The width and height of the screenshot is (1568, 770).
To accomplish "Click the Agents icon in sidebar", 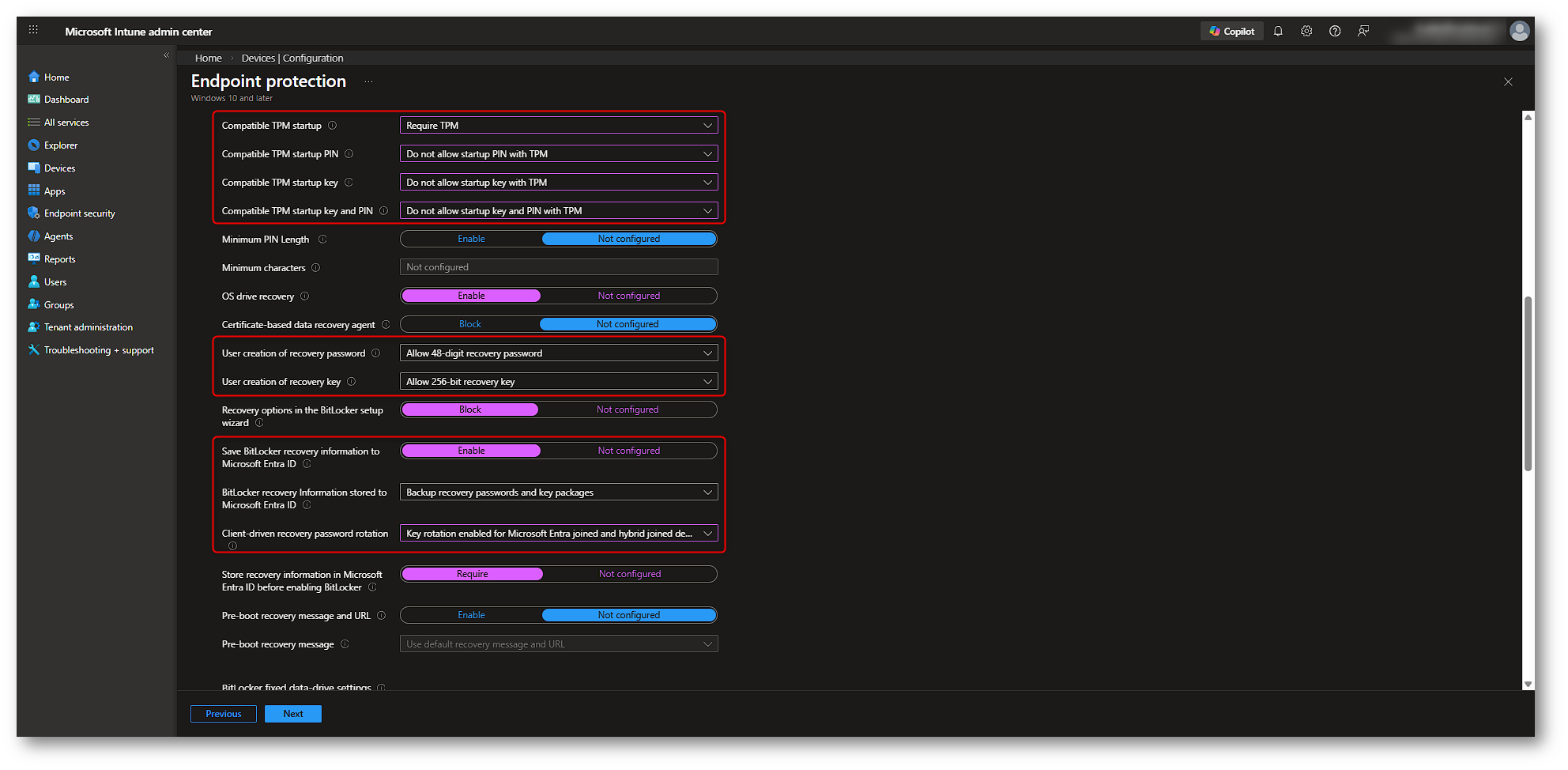I will [x=34, y=236].
